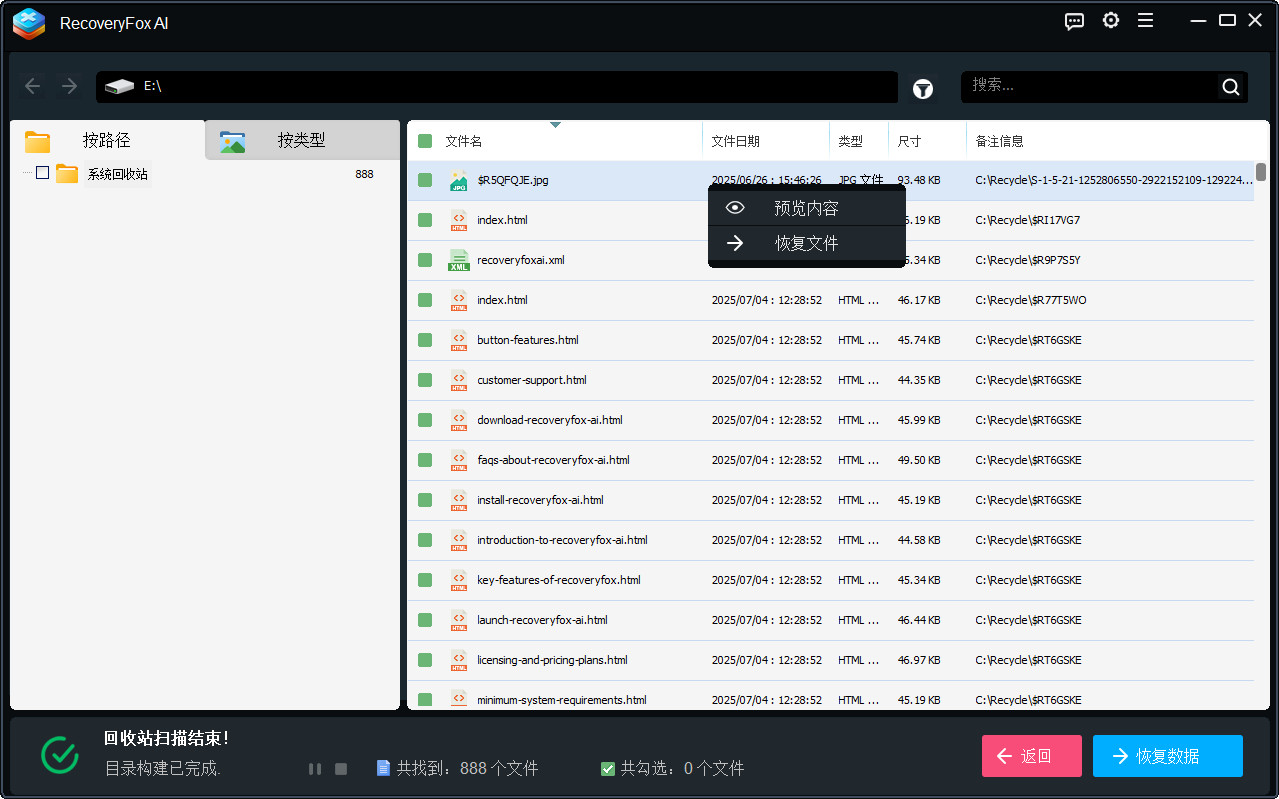Viewport: 1279px width, 799px height.
Task: Check the 系统回收站 checkbox
Action: click(x=42, y=172)
